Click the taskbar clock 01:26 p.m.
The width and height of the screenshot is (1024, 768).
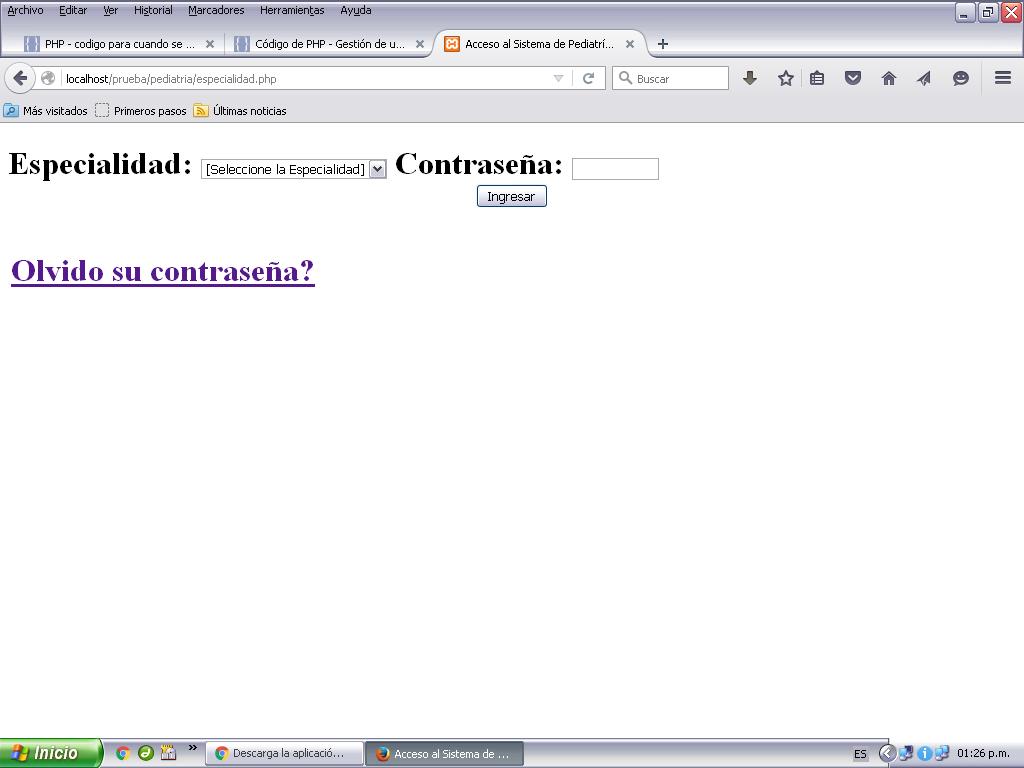point(983,753)
